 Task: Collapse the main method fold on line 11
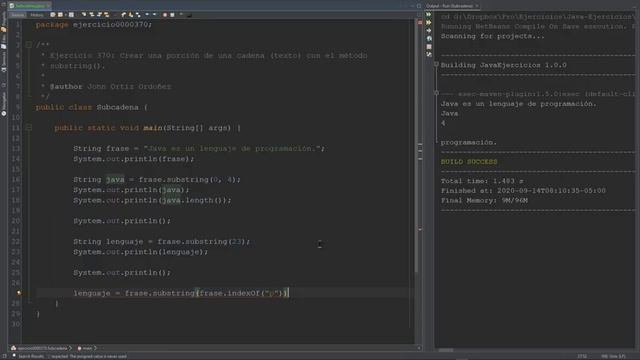click(x=29, y=128)
